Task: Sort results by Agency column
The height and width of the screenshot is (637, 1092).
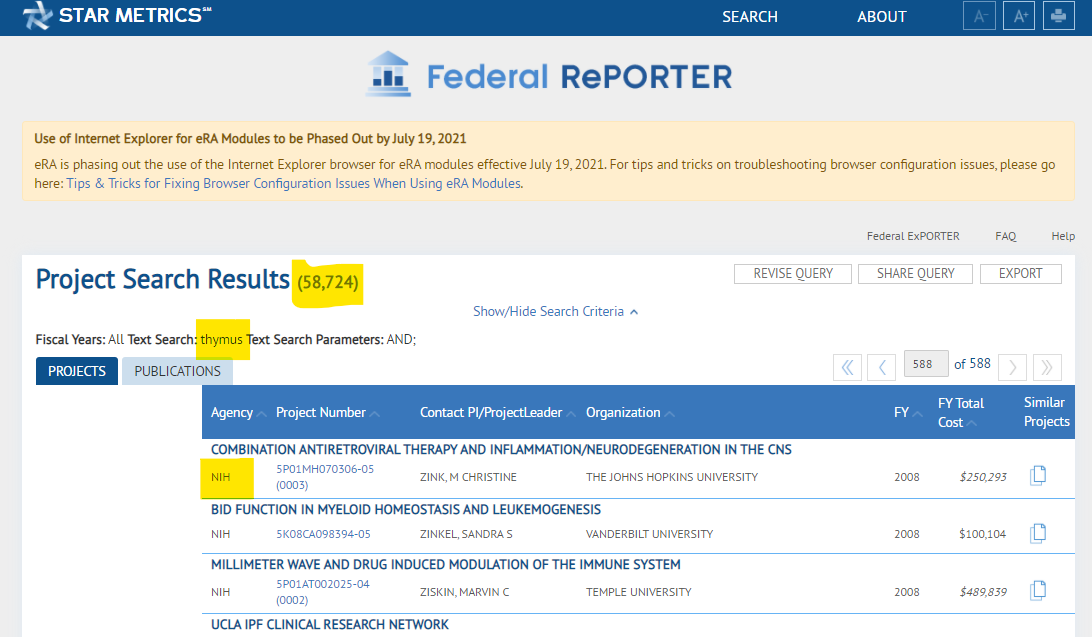Action: 238,413
